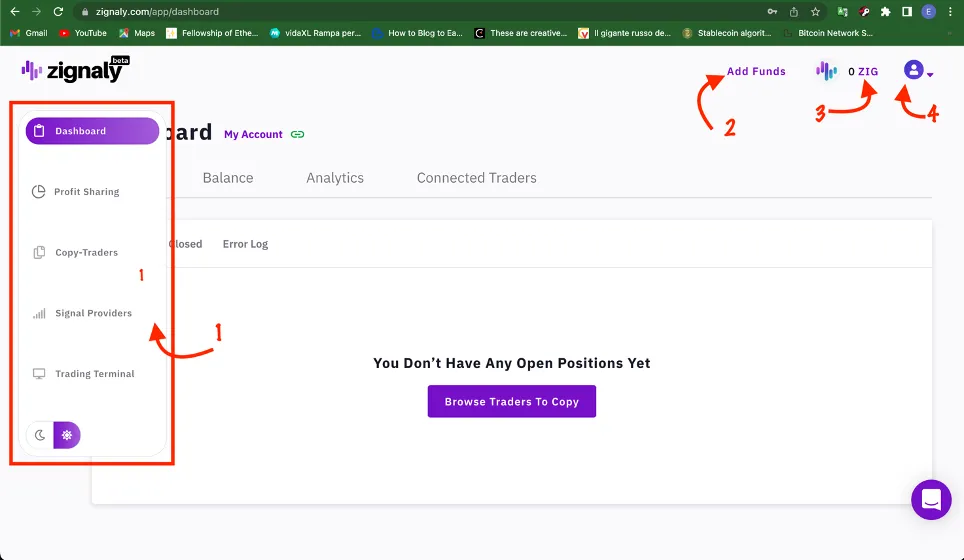Image resolution: width=964 pixels, height=560 pixels.
Task: Open the How to Blog to Ea... bookmark
Action: click(417, 33)
